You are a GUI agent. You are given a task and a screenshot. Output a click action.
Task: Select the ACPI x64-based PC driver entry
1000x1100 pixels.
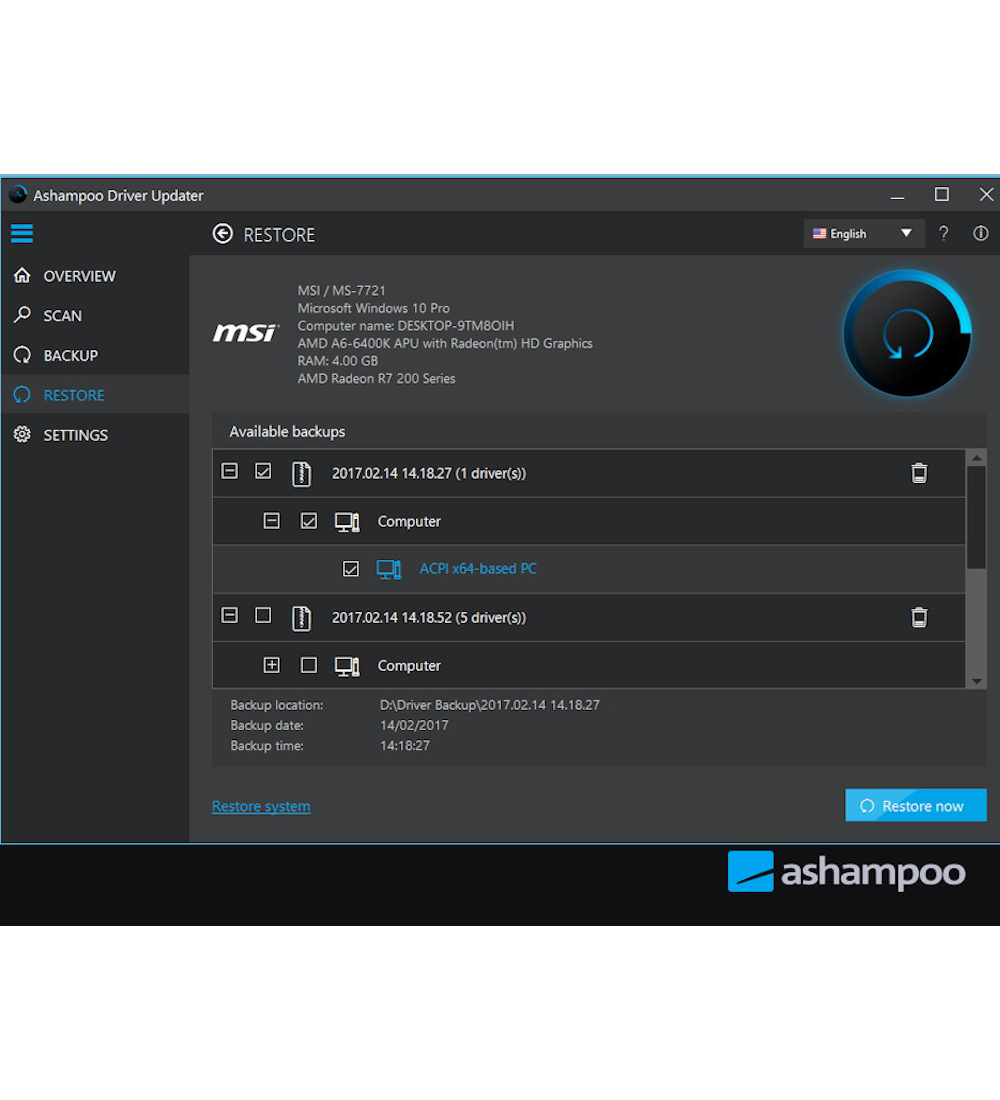pyautogui.click(x=477, y=569)
